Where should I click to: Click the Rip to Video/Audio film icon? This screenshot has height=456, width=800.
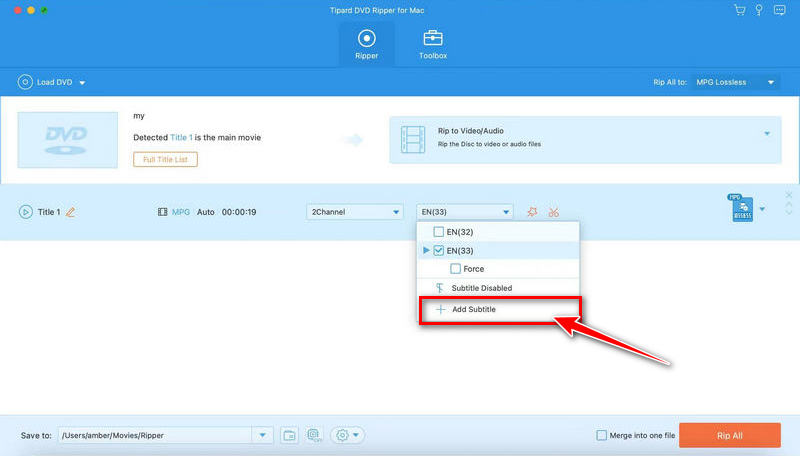coord(413,139)
